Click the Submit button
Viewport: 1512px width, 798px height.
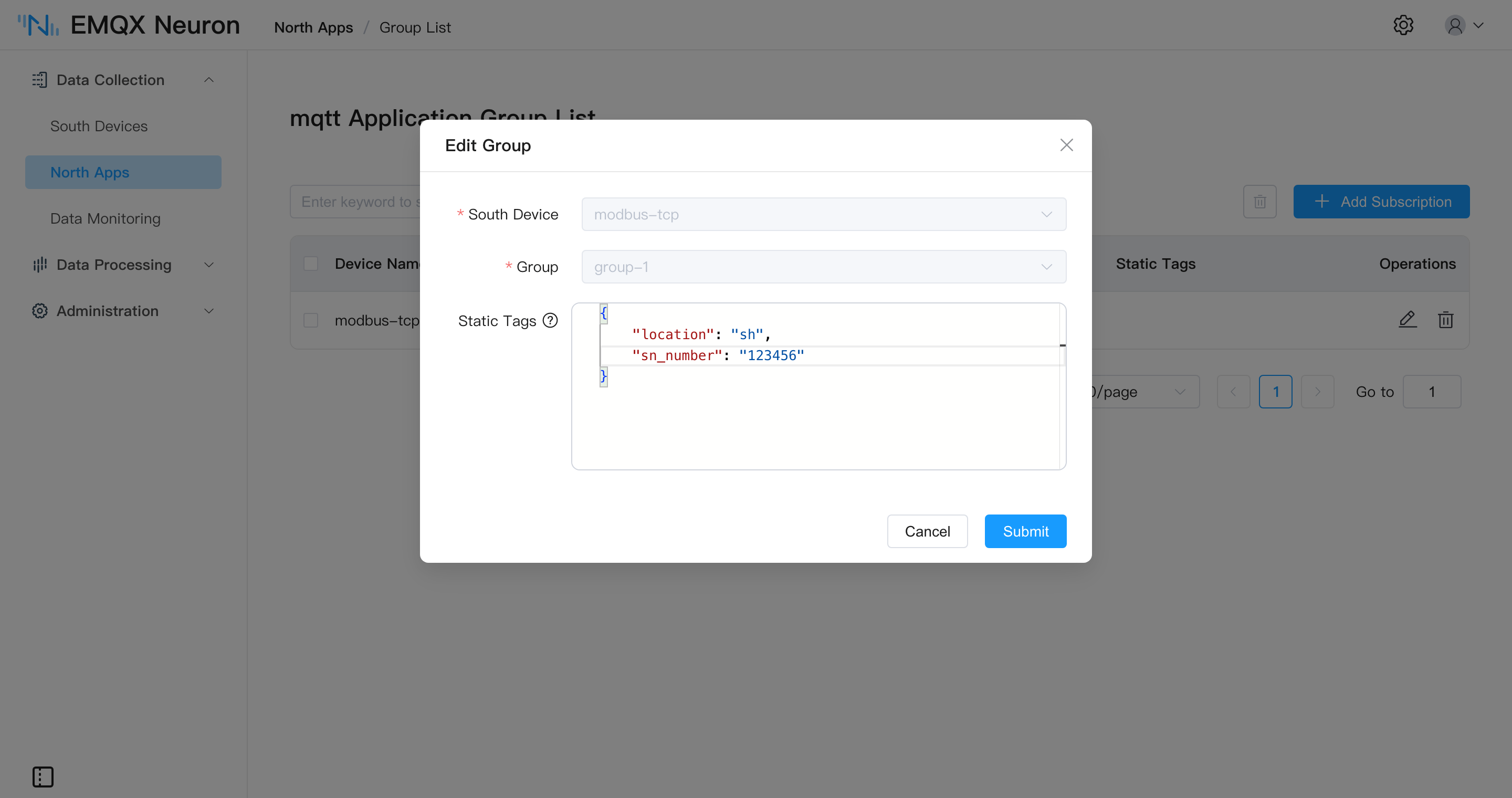click(x=1025, y=531)
